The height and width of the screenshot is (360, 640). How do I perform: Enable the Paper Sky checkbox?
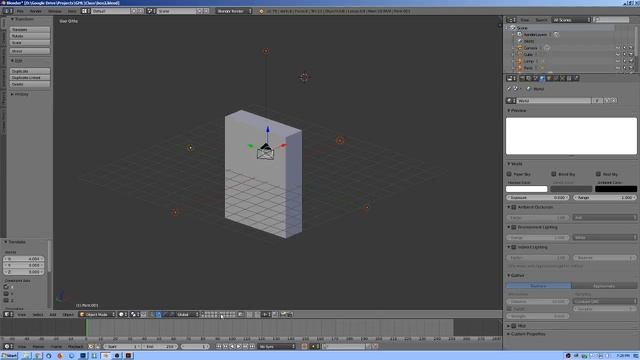point(509,174)
